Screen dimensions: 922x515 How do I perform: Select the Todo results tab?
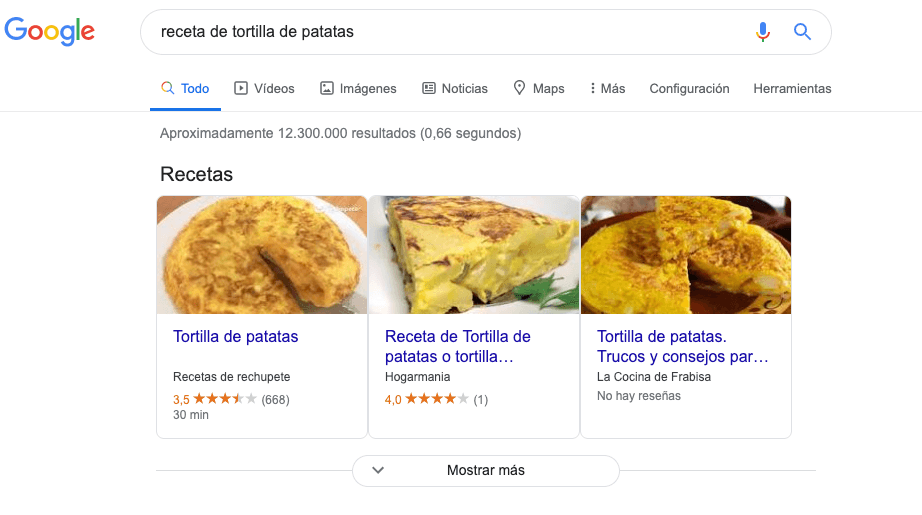click(185, 88)
